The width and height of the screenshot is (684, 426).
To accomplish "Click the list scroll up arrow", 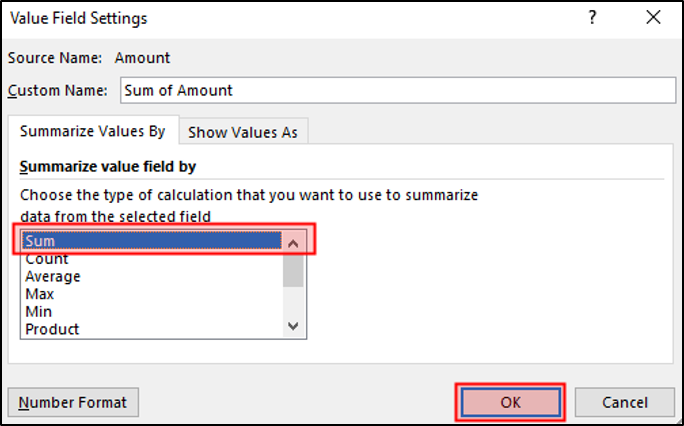I will coord(293,242).
